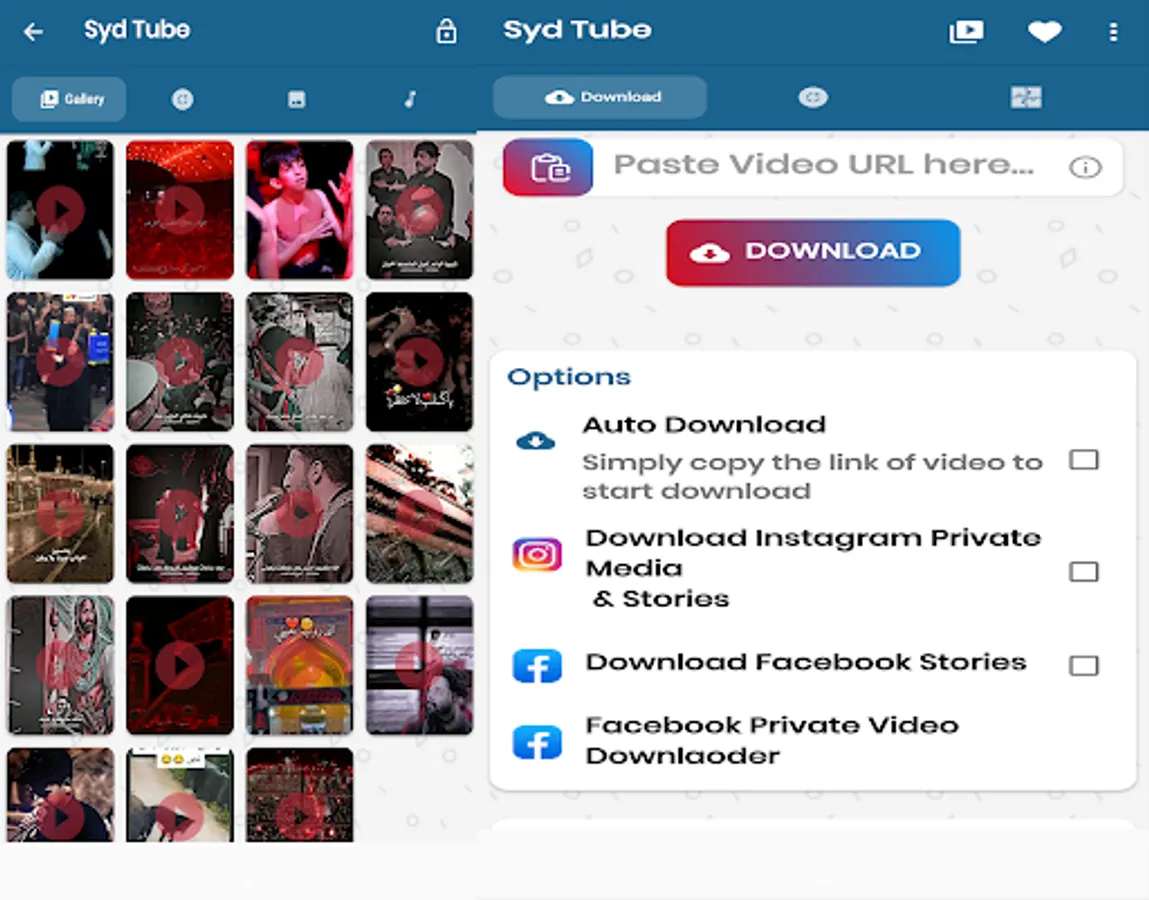Open the video with red carpet and lights
Image resolution: width=1149 pixels, height=900 pixels.
[180, 210]
